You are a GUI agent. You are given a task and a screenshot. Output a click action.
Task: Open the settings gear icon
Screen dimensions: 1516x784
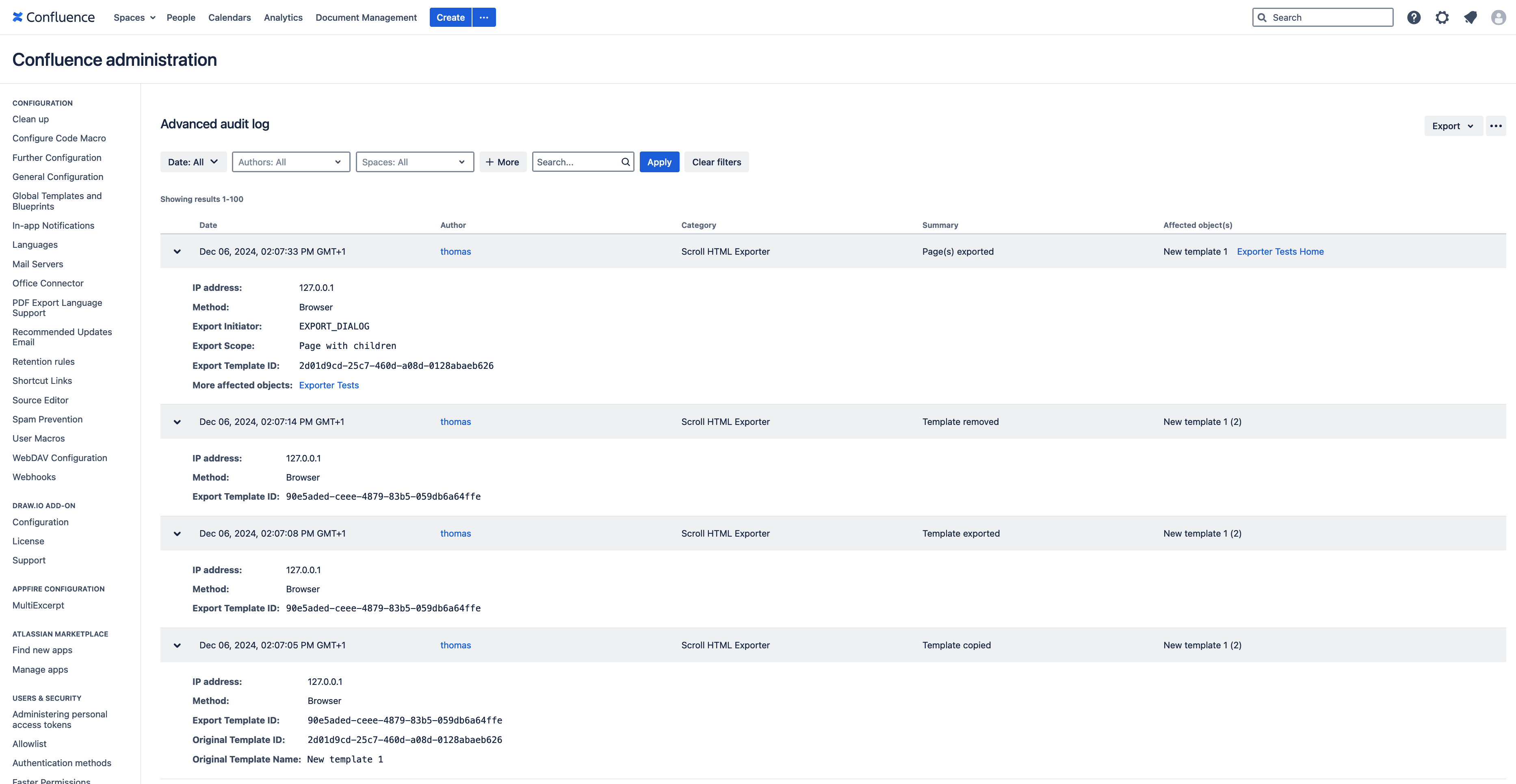click(x=1442, y=17)
